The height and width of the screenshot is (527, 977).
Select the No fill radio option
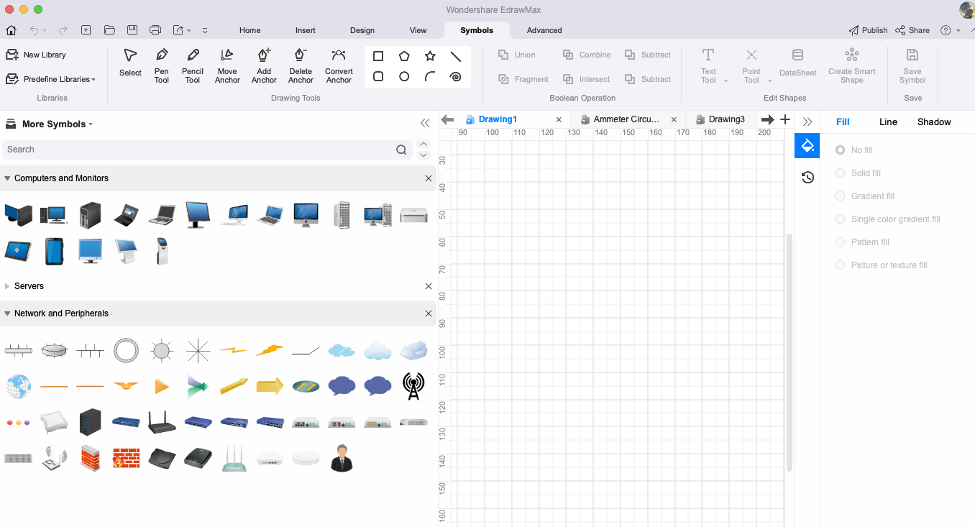854,150
